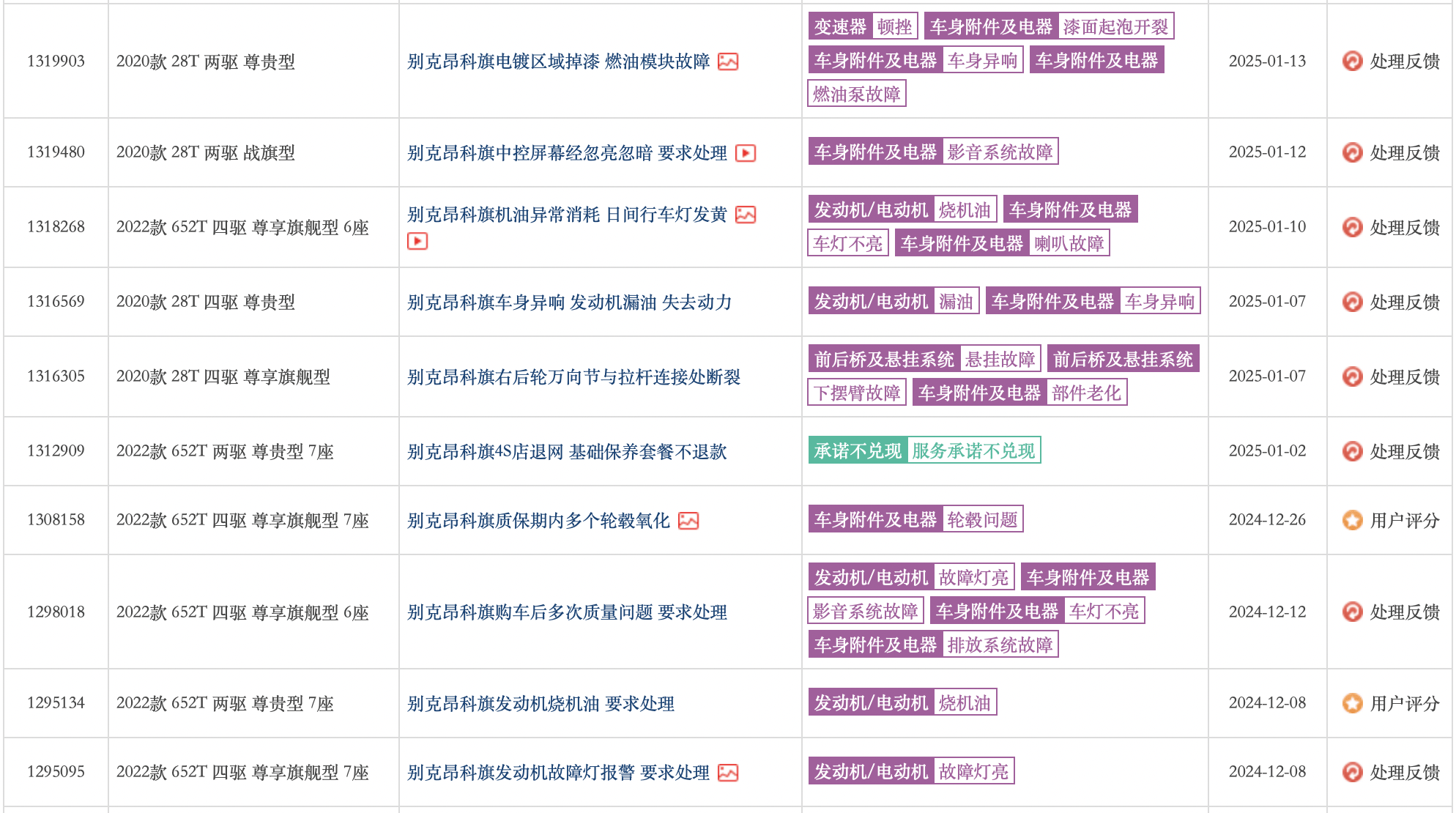The height and width of the screenshot is (813, 1456).
Task: Click the 喇叭故障 tag
Action: tap(1069, 244)
